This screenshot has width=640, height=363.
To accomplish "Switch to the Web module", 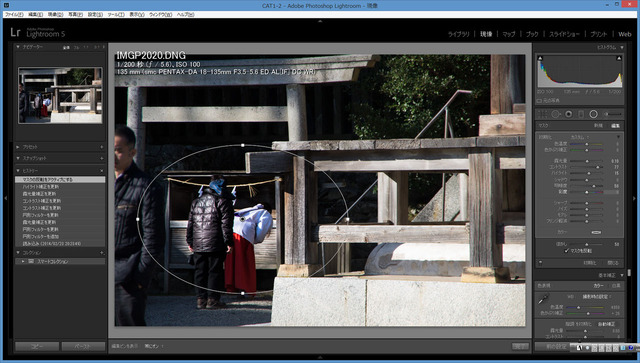I will pyautogui.click(x=624, y=34).
